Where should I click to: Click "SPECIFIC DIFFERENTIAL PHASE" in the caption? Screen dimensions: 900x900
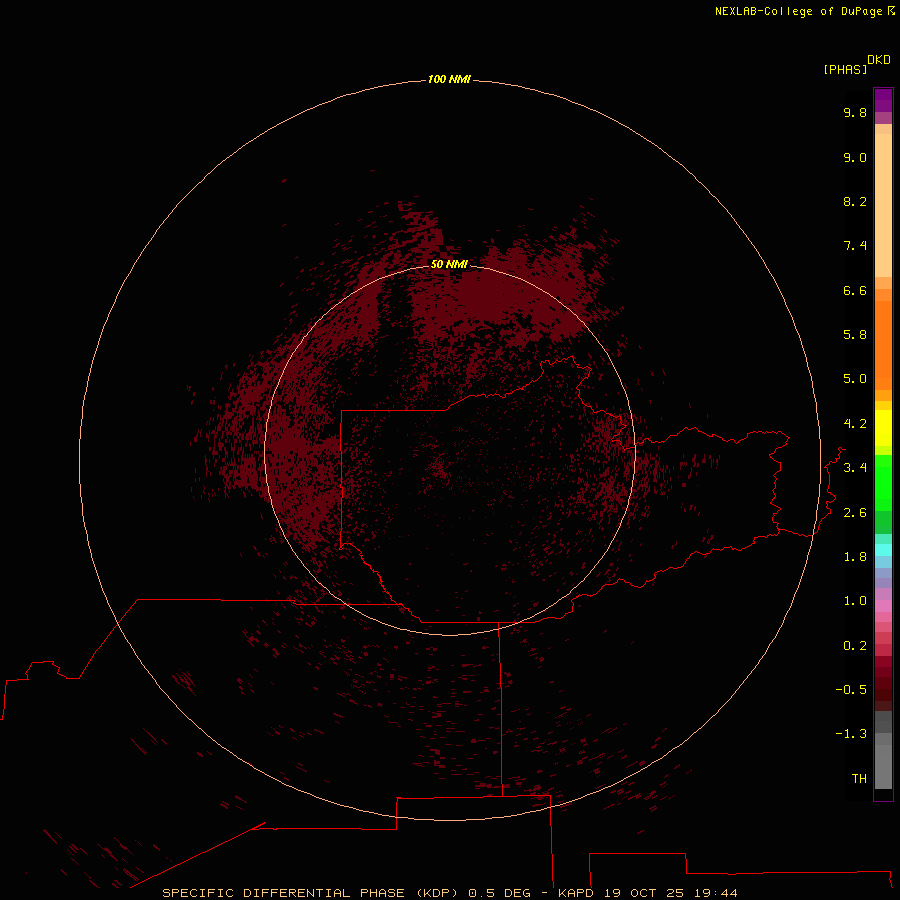284,893
